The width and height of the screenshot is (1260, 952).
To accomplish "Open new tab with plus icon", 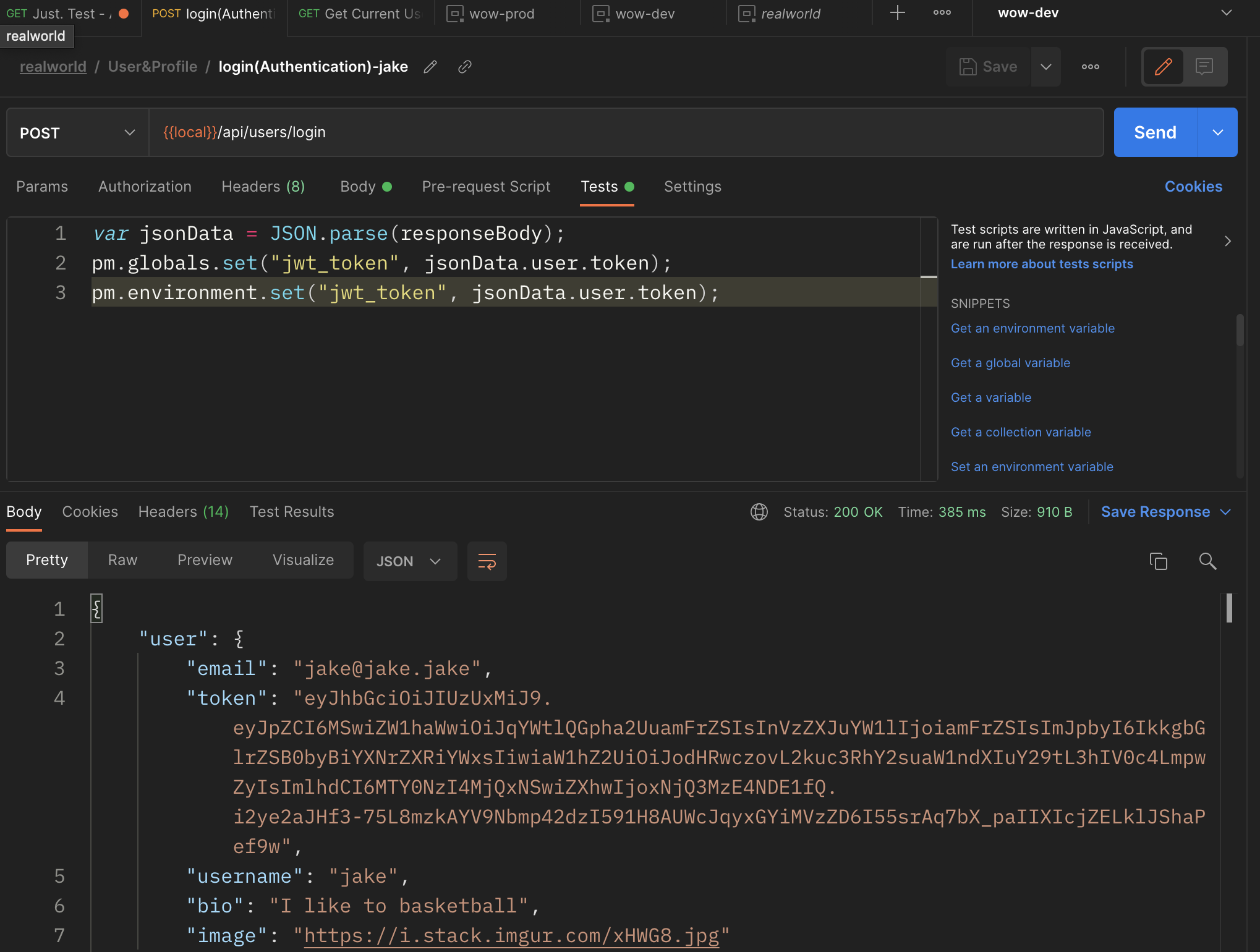I will [897, 13].
